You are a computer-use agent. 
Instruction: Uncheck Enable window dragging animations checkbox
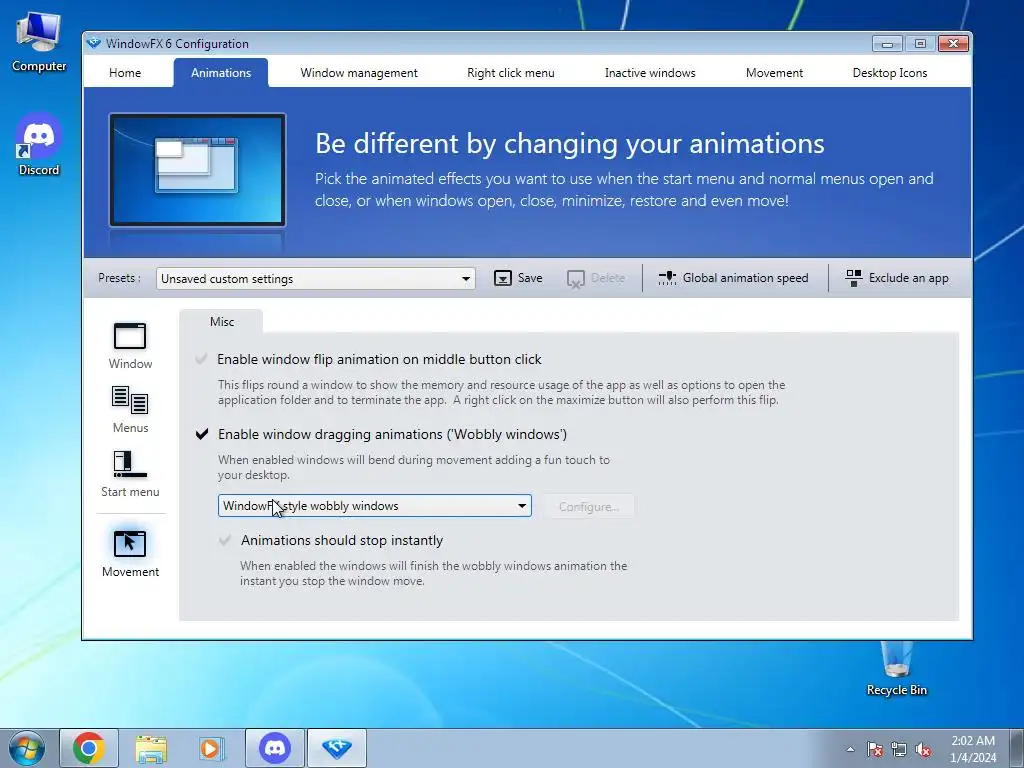coord(202,434)
